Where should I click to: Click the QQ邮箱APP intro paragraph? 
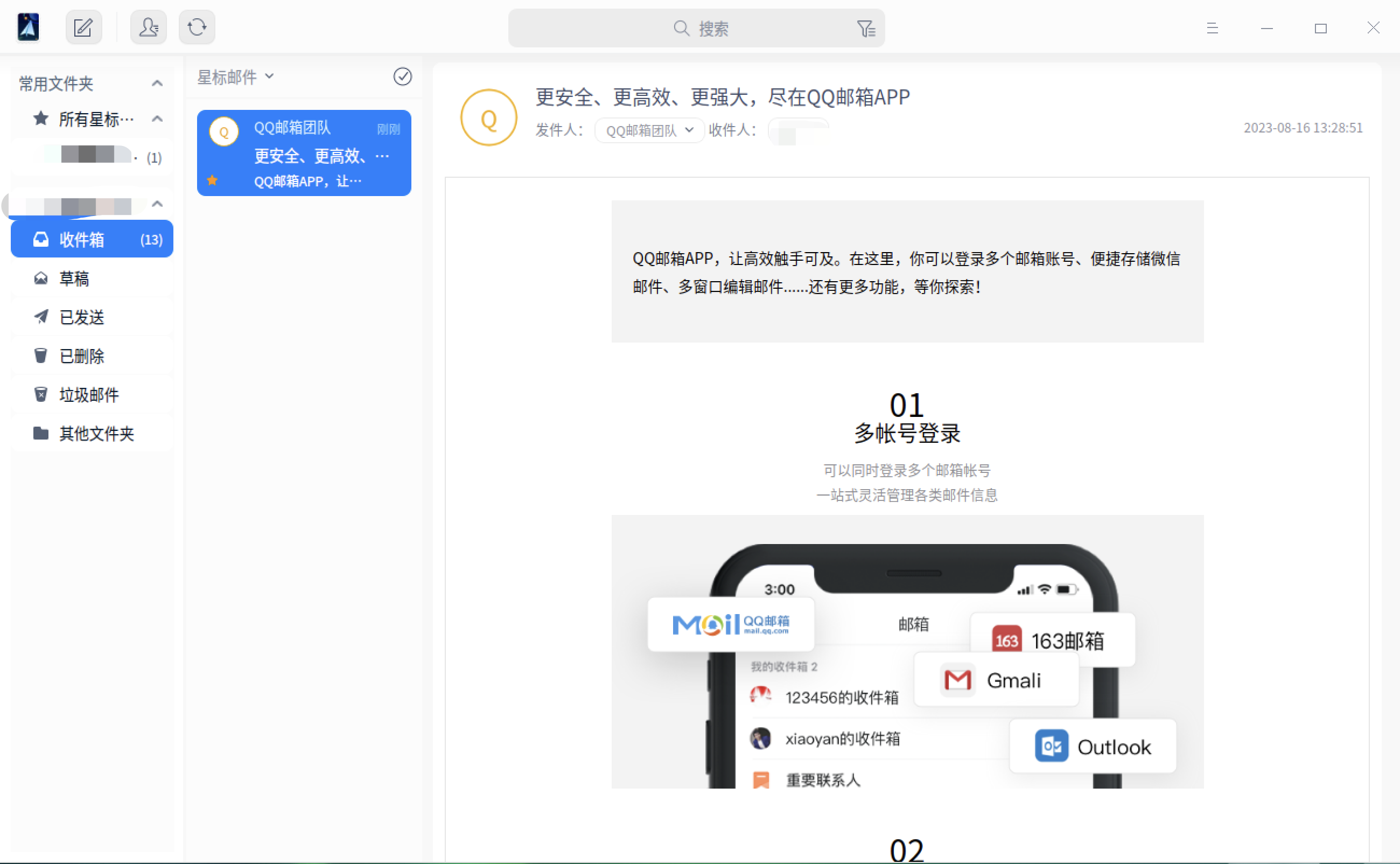(x=906, y=273)
